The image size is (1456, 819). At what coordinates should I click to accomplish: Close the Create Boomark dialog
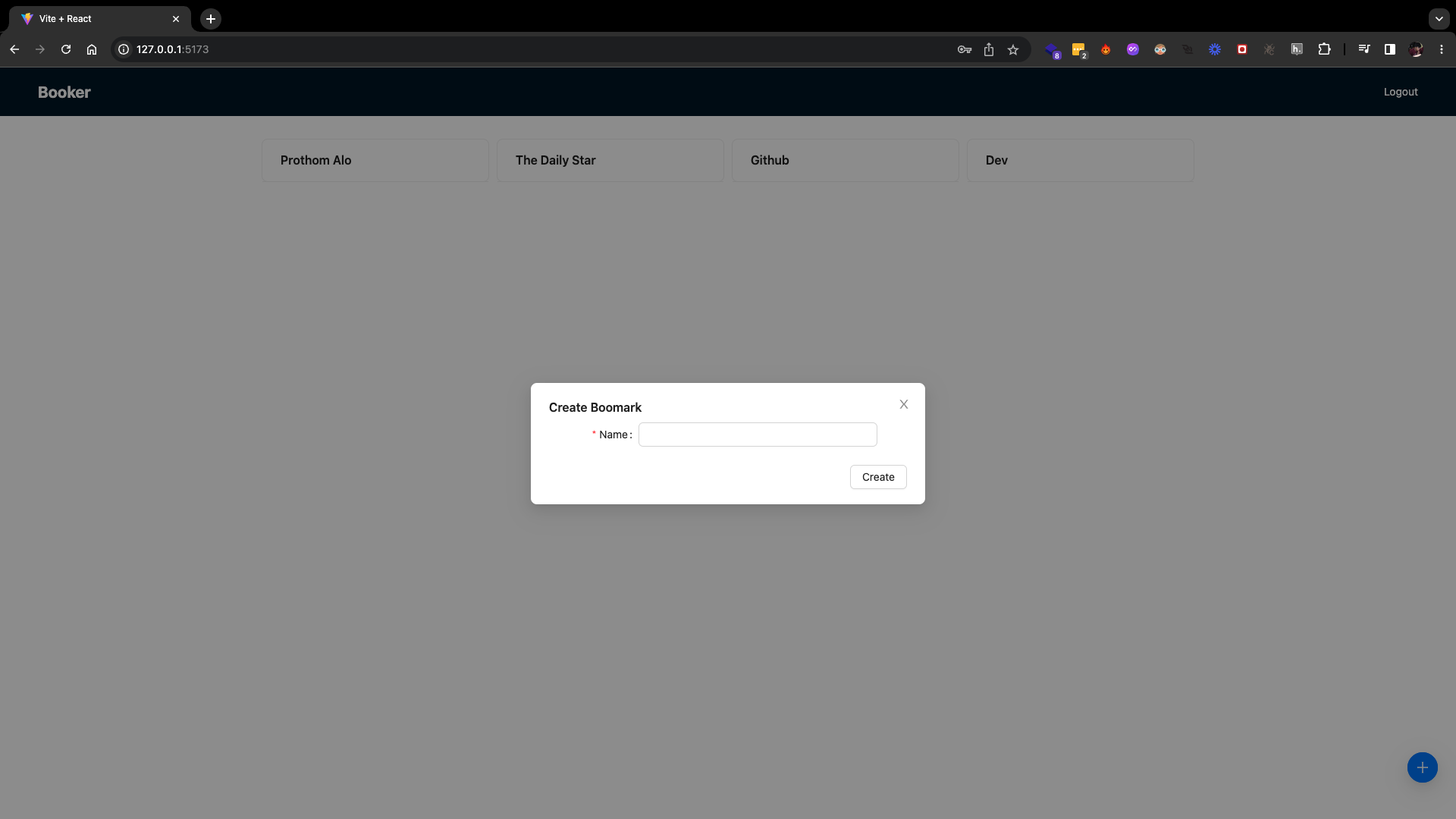tap(903, 404)
